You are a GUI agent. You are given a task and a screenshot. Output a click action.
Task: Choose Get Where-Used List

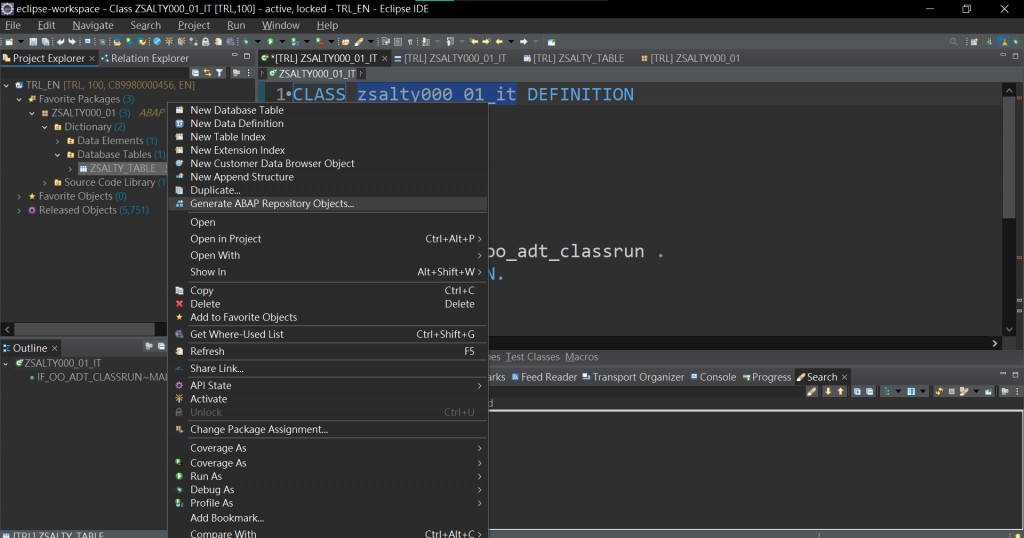[328, 334]
